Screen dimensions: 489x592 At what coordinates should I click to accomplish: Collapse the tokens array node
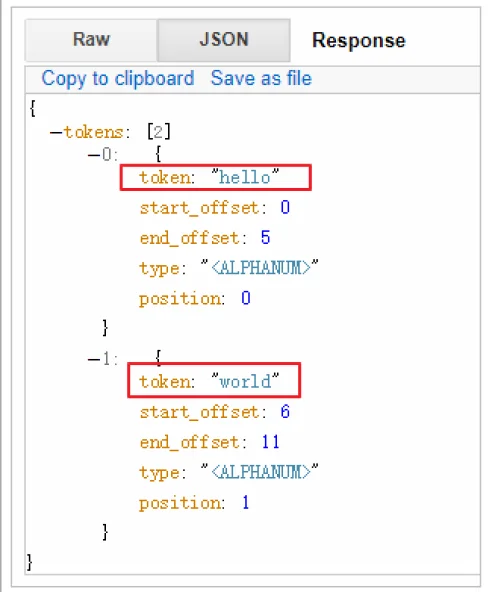tap(56, 133)
